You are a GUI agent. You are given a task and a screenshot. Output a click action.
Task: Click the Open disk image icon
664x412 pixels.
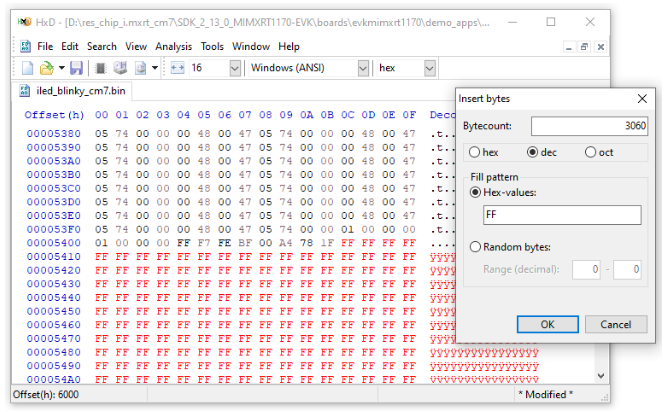pos(141,68)
